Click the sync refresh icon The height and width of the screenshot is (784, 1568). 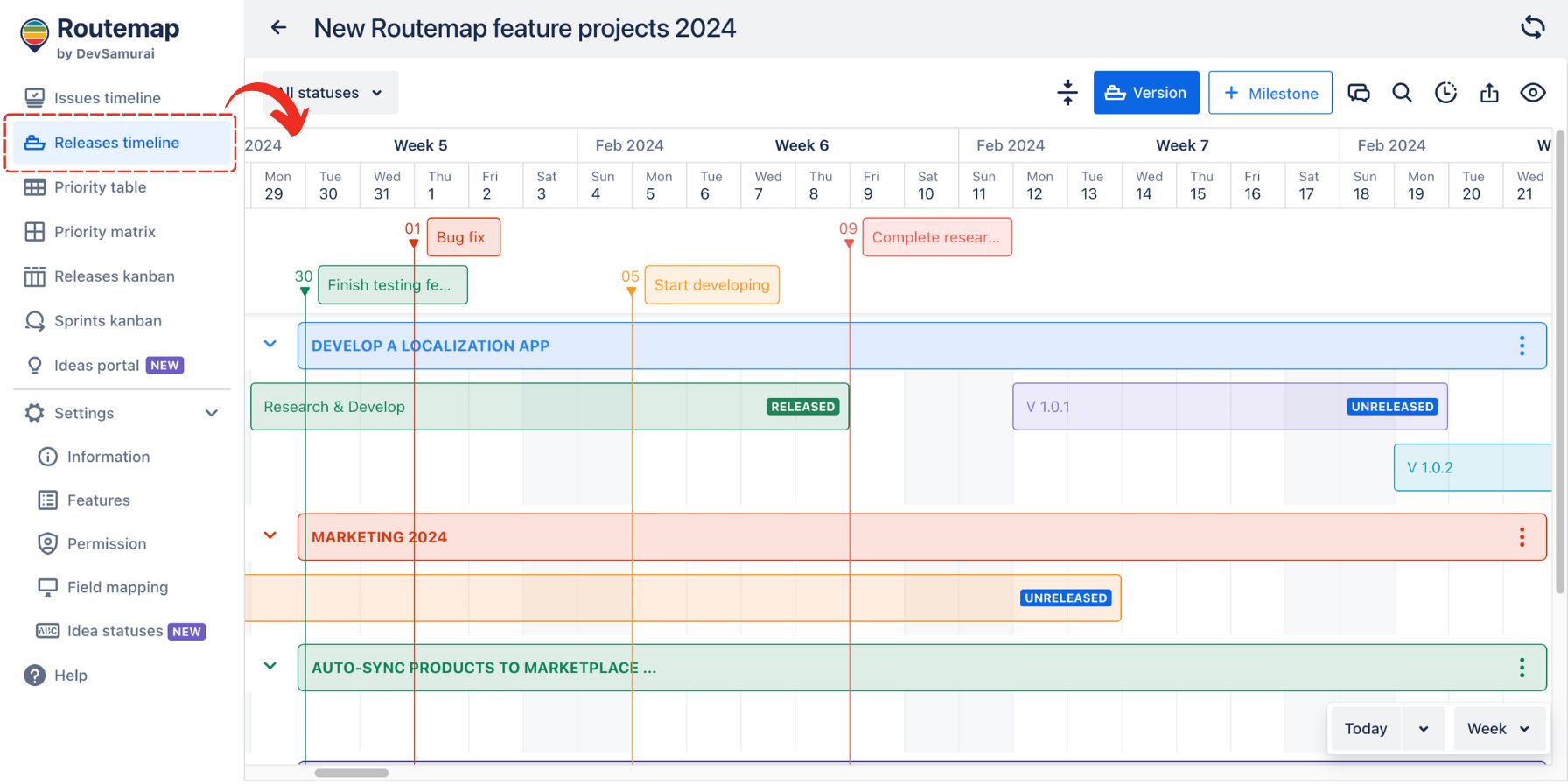pos(1532,27)
